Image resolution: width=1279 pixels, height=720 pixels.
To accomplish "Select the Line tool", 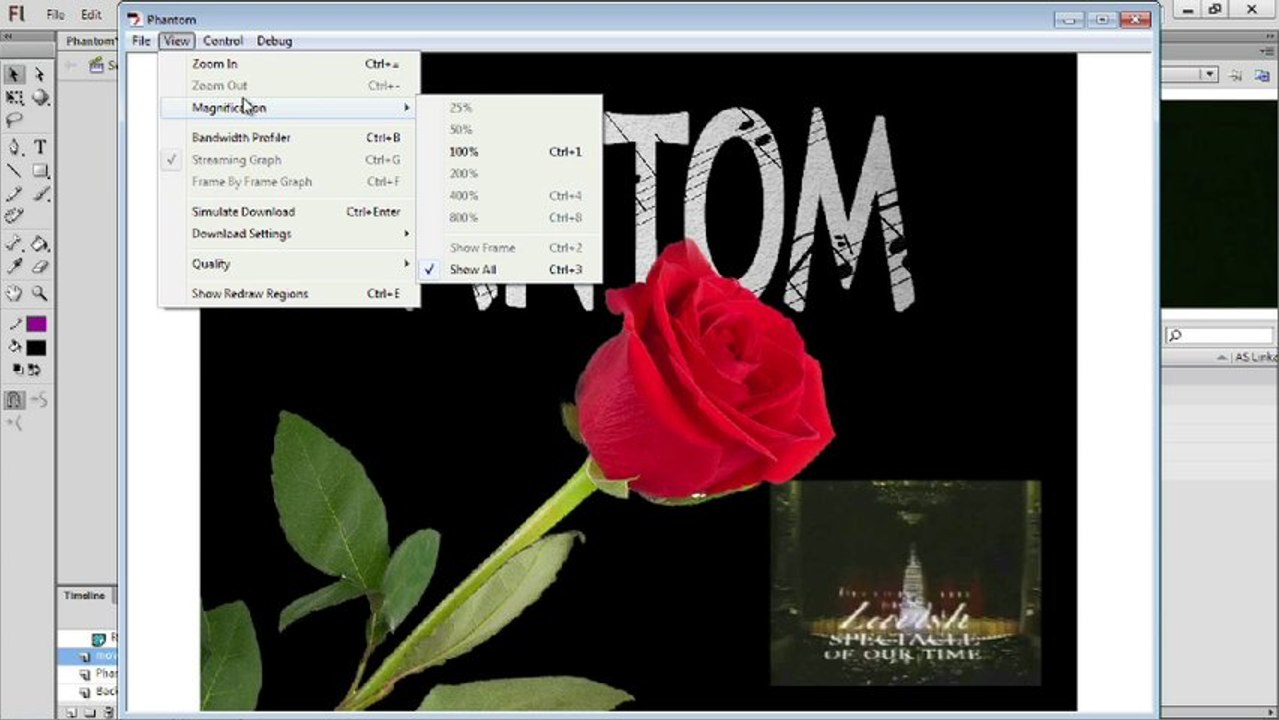I will (15, 171).
